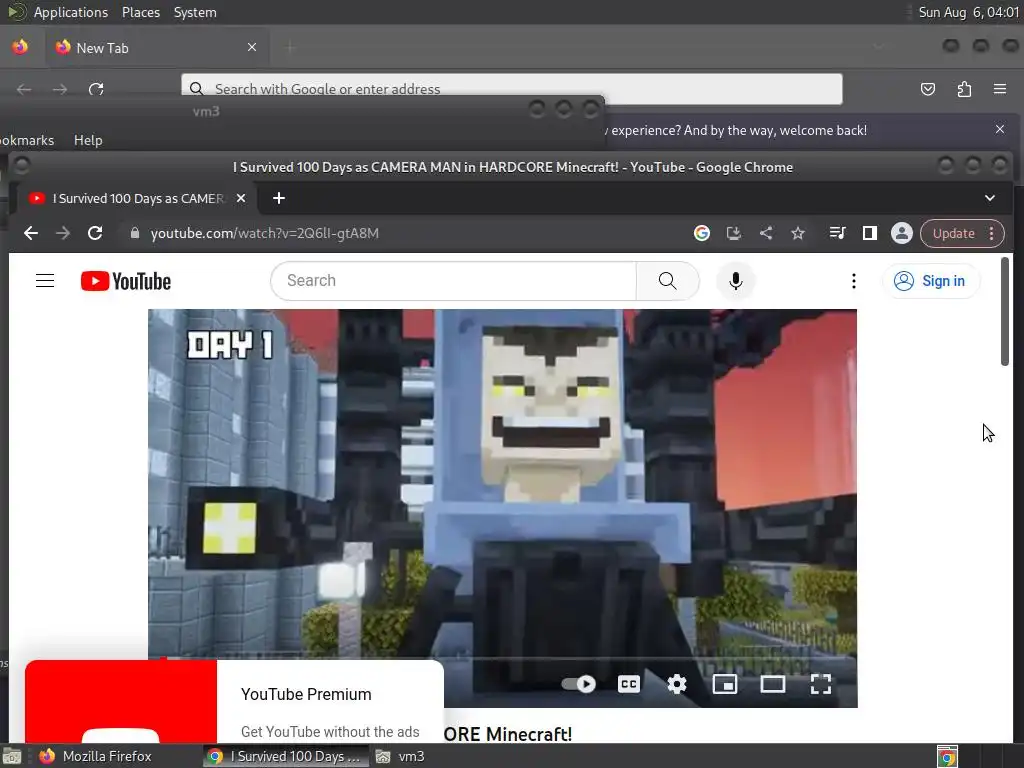The height and width of the screenshot is (768, 1024).
Task: Open Bookmarks menu in vm3 window
Action: [27, 140]
